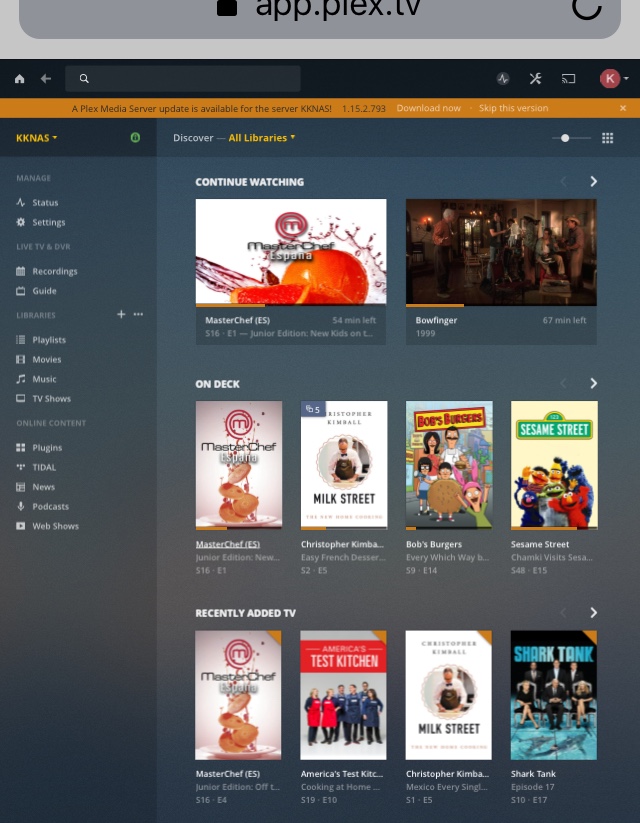Advance Continue Watching with right chevron
640x823 pixels.
tap(593, 182)
